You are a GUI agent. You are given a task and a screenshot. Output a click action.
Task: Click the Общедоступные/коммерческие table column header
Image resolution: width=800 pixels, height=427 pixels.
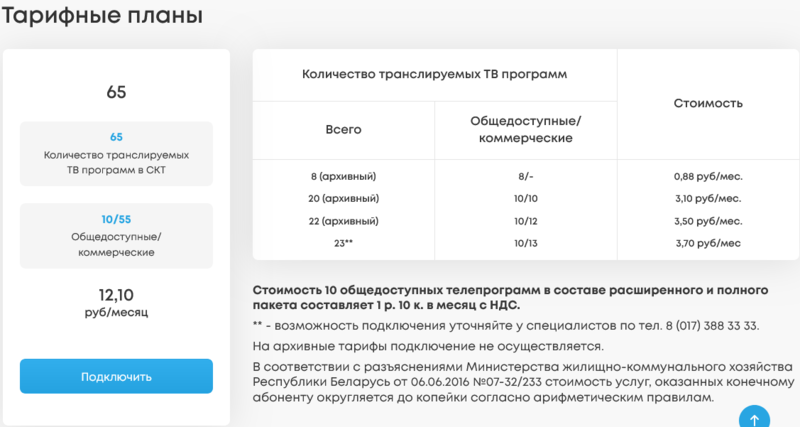525,130
